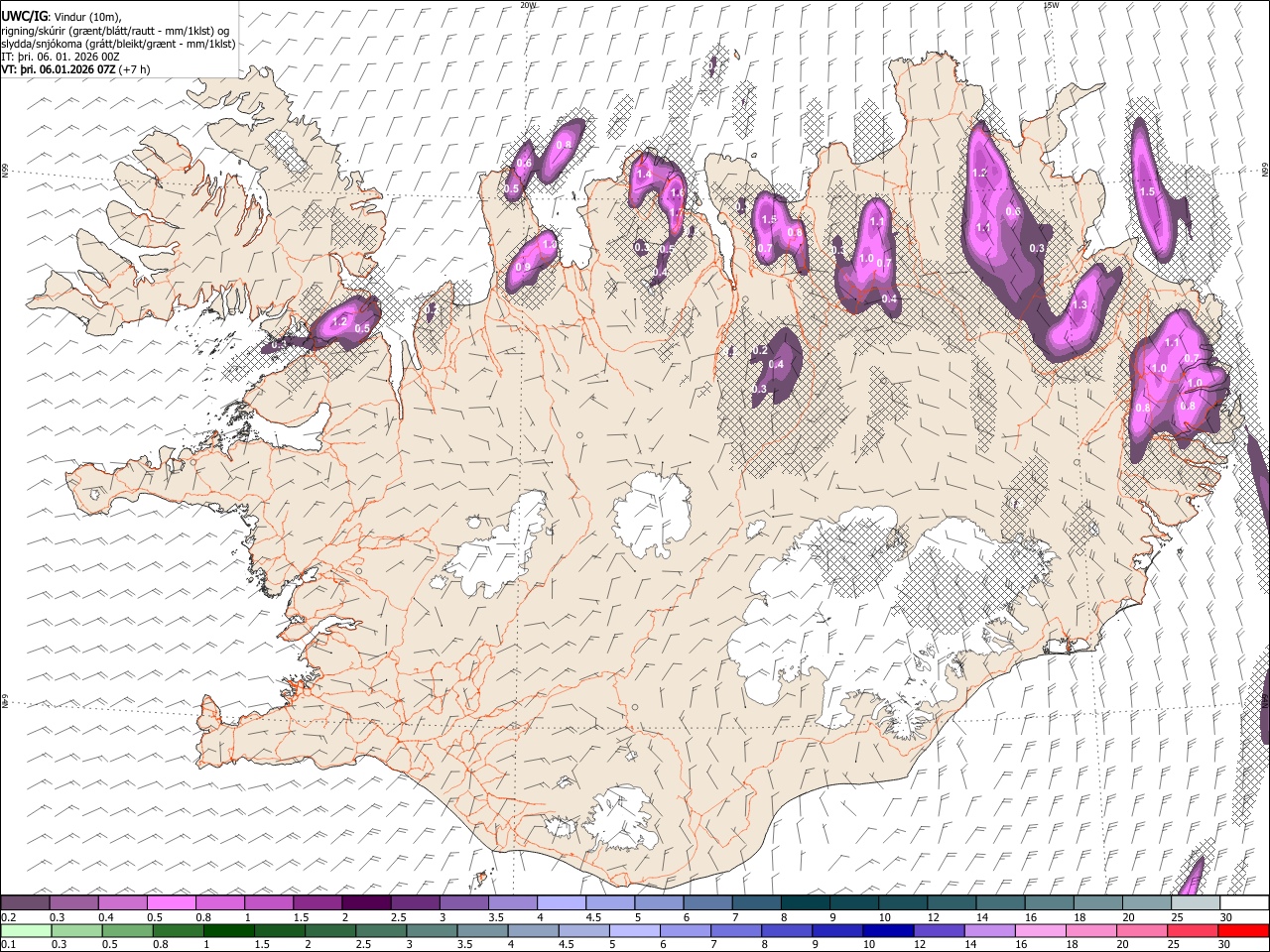Click the 'slydda/snjókoma (grátt/bleikt/grænt' header line

coord(118,44)
